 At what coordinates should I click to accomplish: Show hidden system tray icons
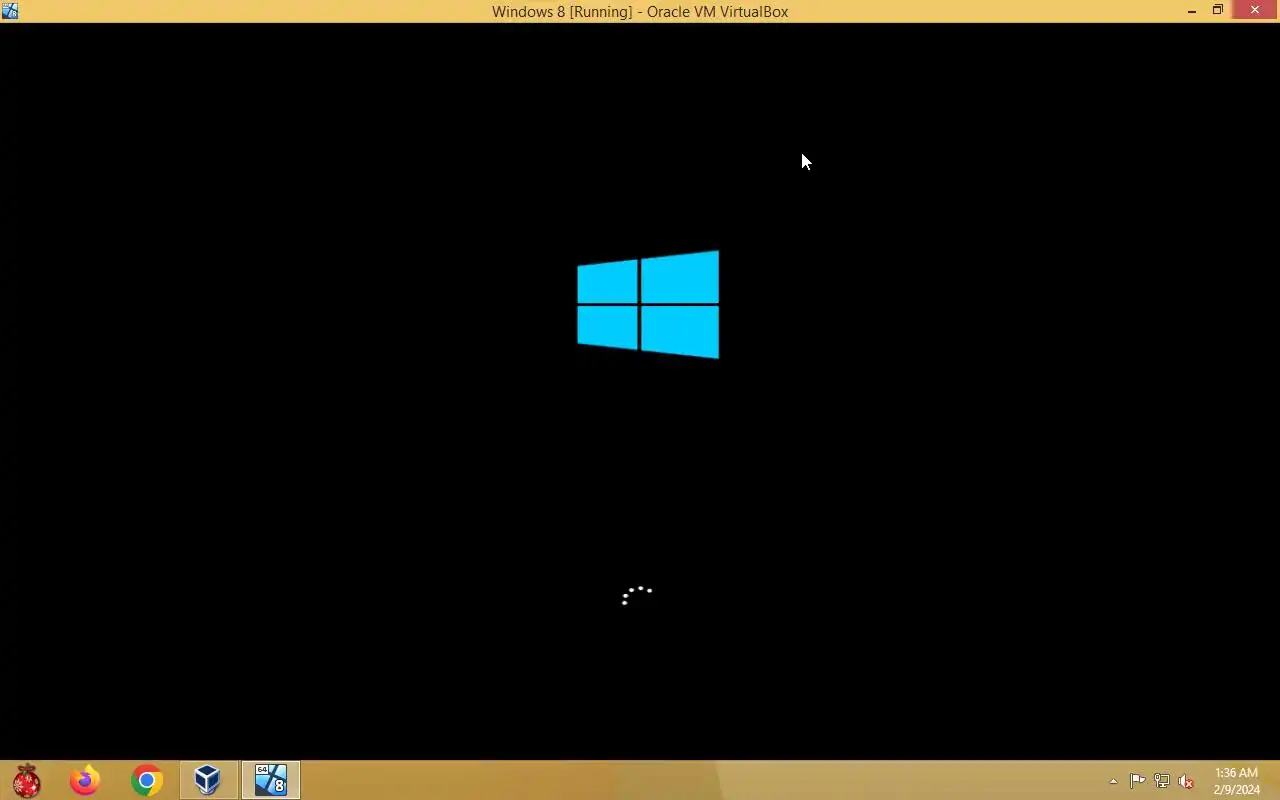point(1113,782)
